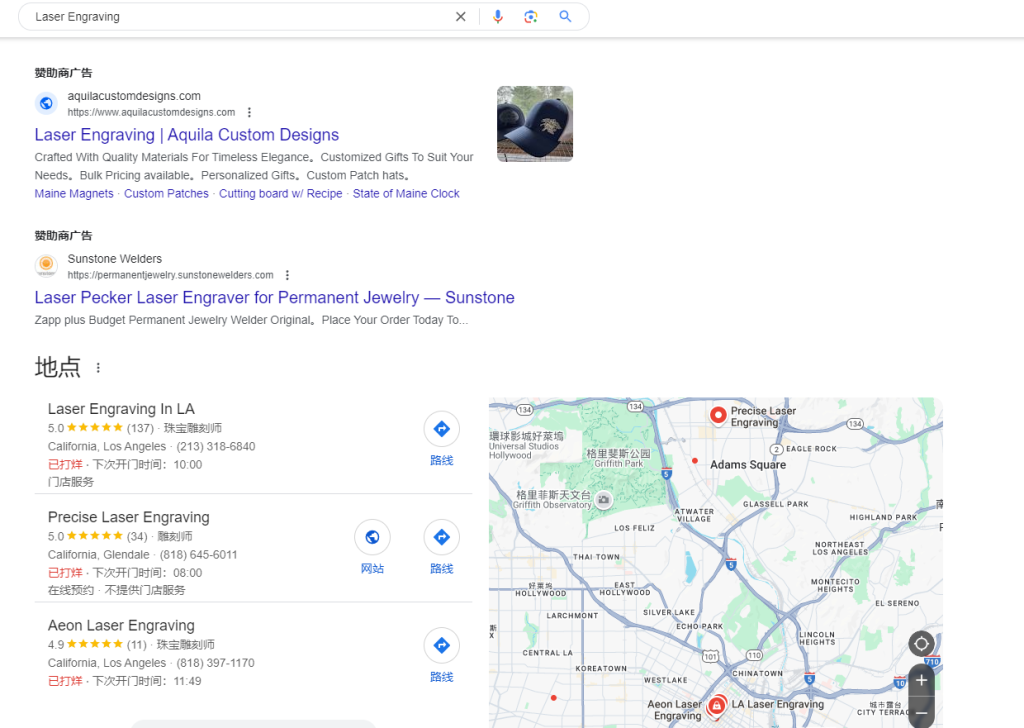
Task: Click the engraved hat ad thumbnail
Action: click(x=535, y=124)
